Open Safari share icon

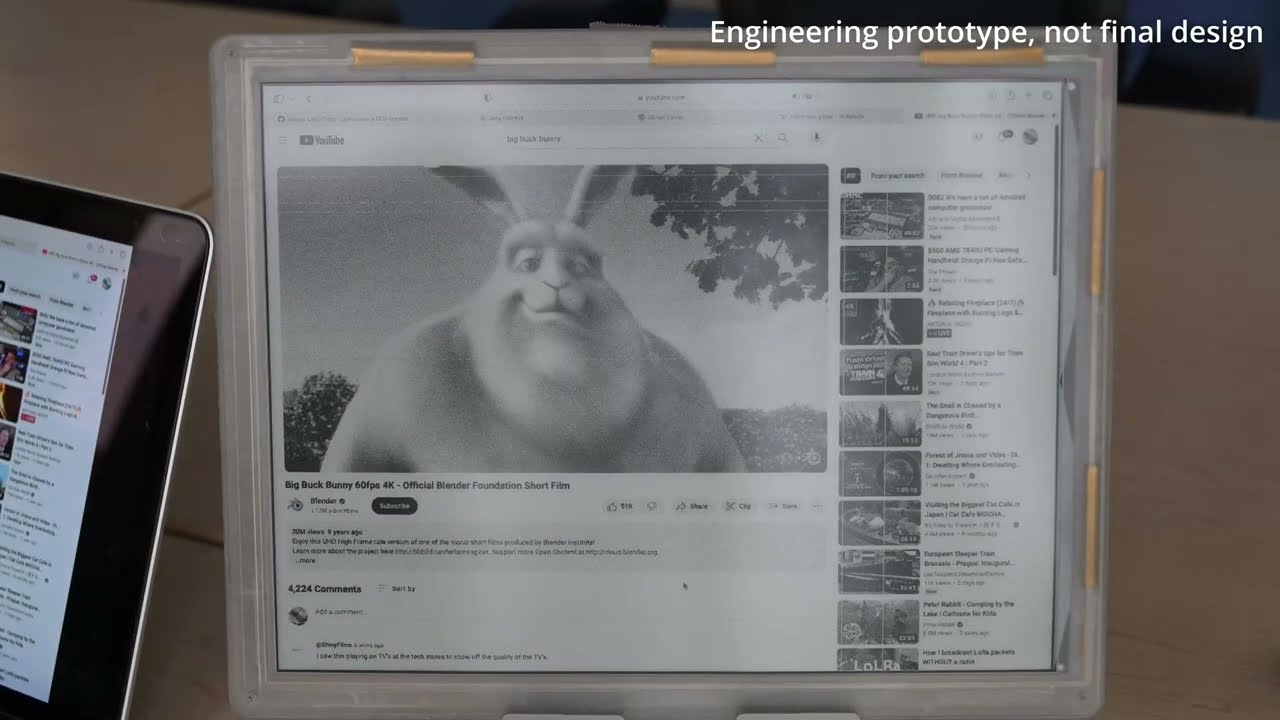click(x=1009, y=96)
